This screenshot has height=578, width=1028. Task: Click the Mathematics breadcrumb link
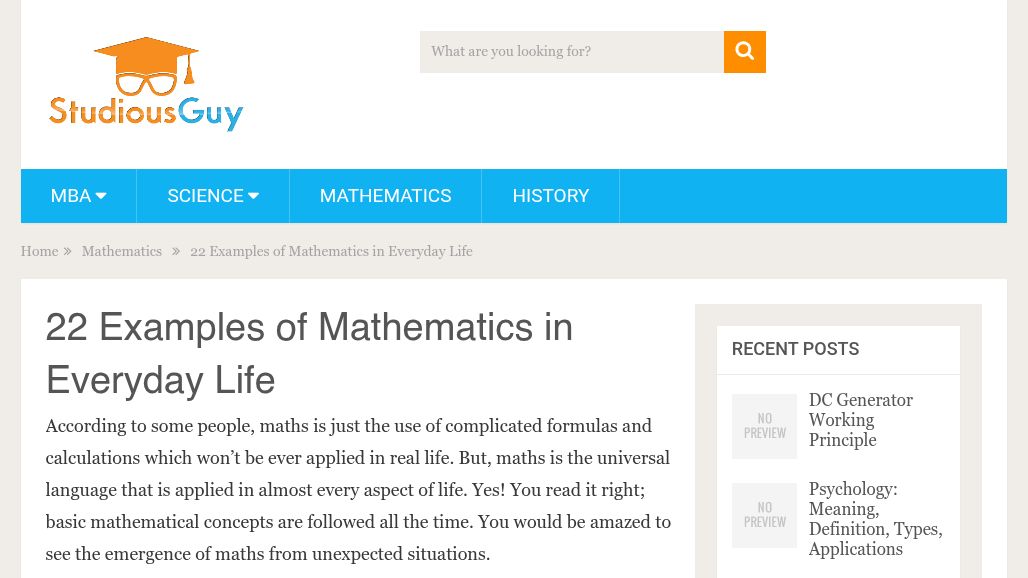click(x=122, y=251)
